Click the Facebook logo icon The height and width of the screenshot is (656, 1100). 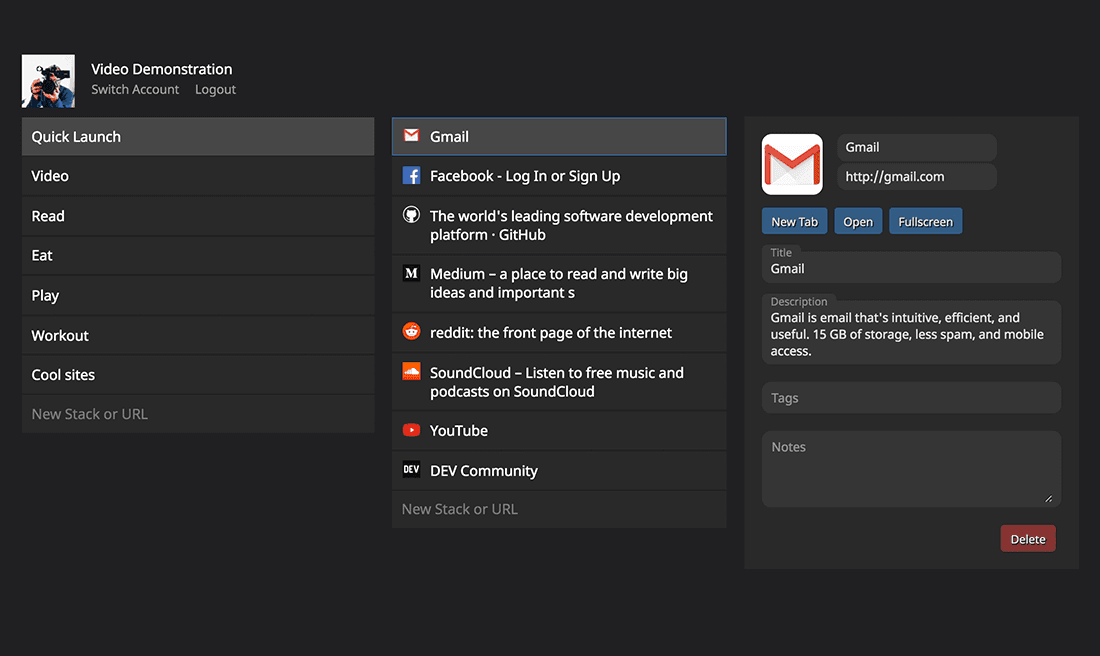point(411,176)
